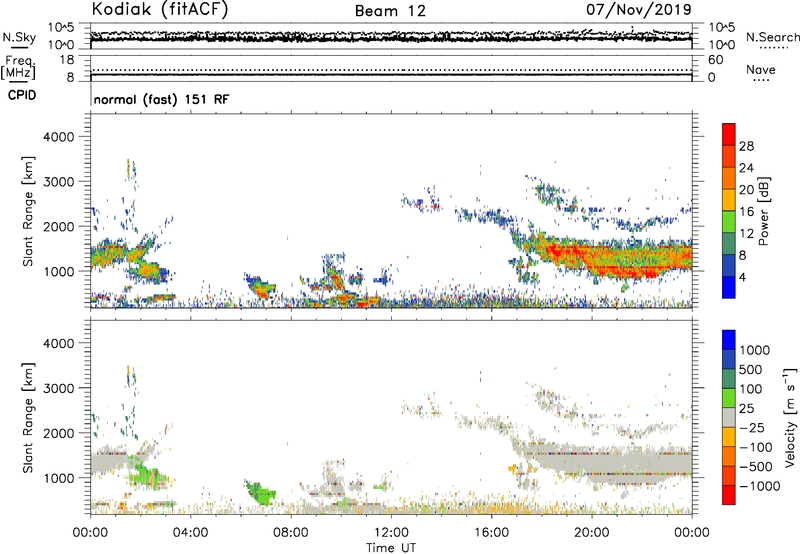Click the frequency trace line in Freq panel
Image resolution: width=800 pixels, height=554 pixels.
(391, 75)
